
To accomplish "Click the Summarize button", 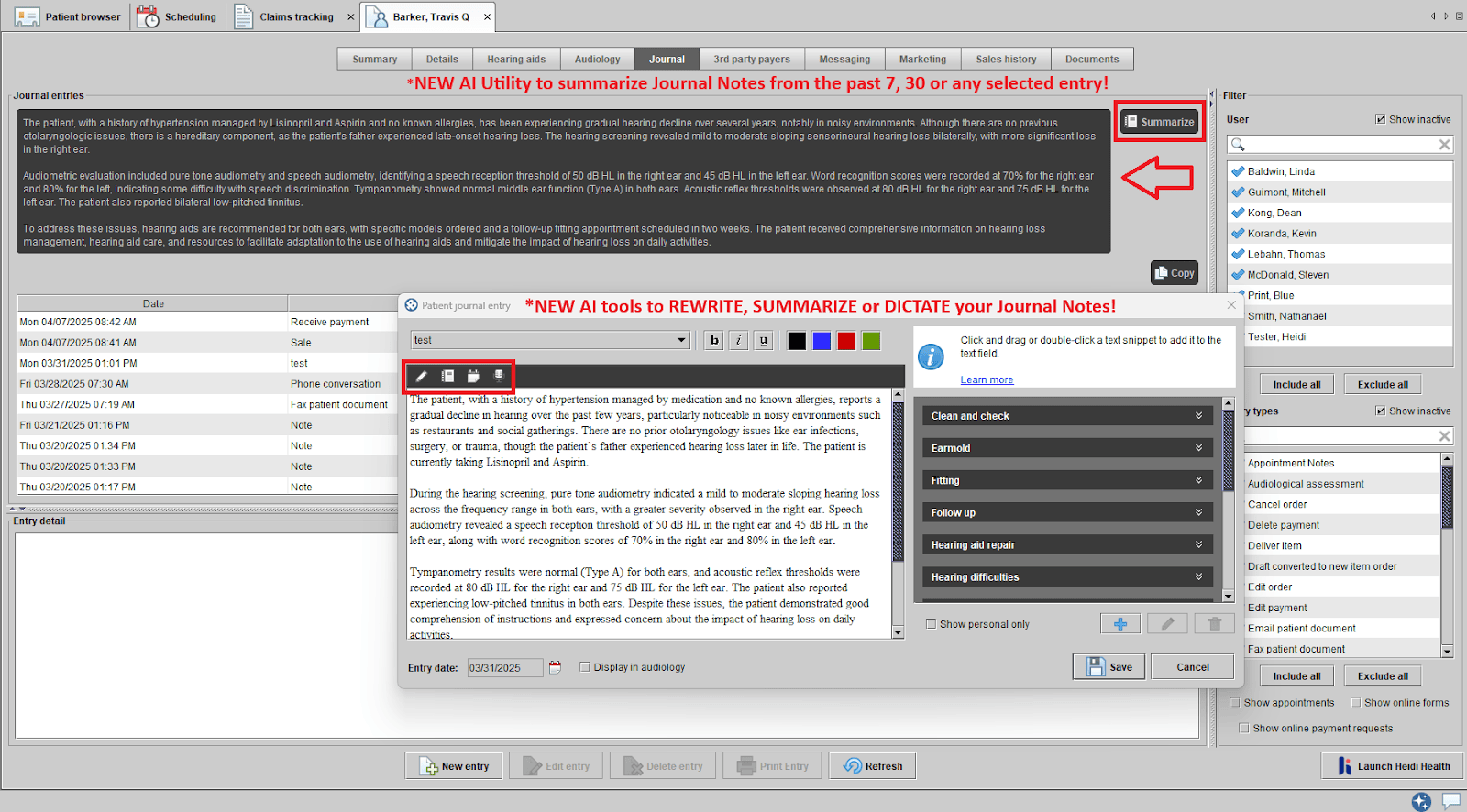I will [1160, 122].
